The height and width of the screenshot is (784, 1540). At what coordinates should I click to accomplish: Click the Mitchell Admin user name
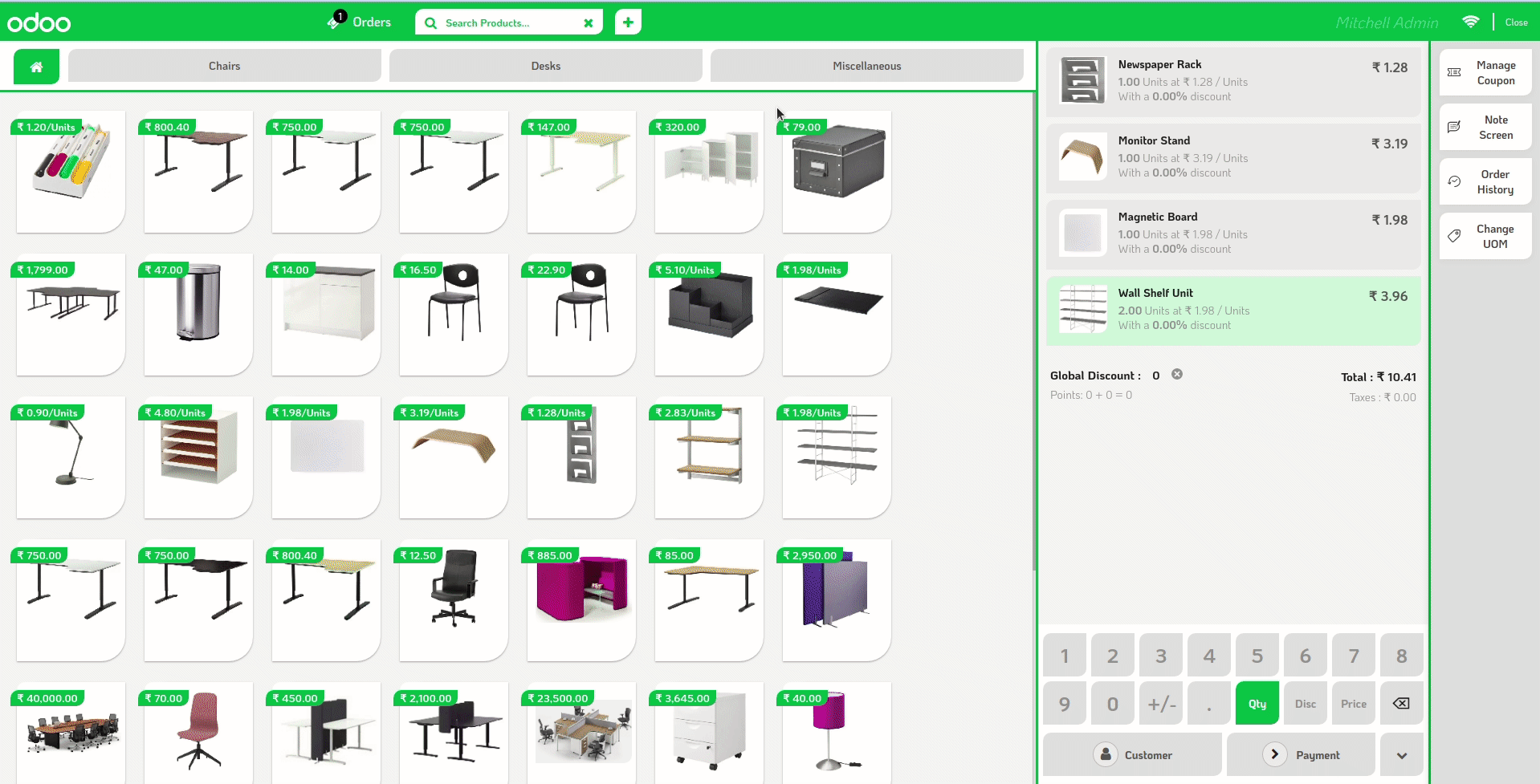click(1387, 22)
